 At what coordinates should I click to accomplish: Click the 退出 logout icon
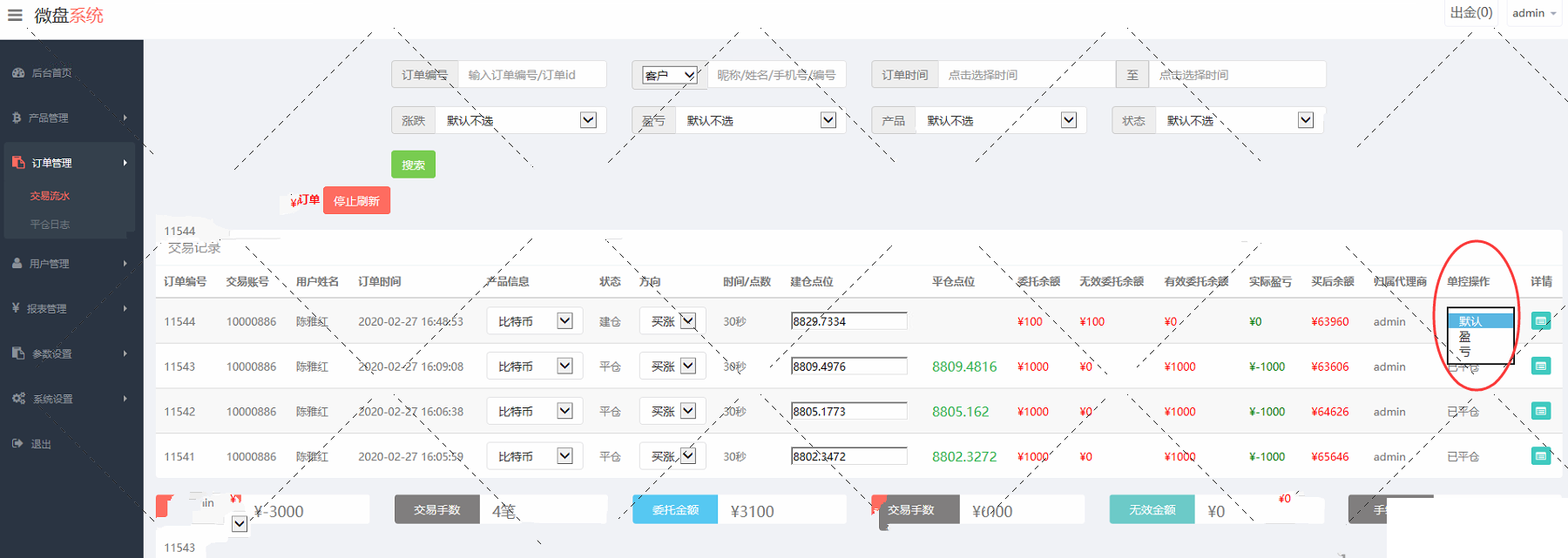tap(18, 444)
